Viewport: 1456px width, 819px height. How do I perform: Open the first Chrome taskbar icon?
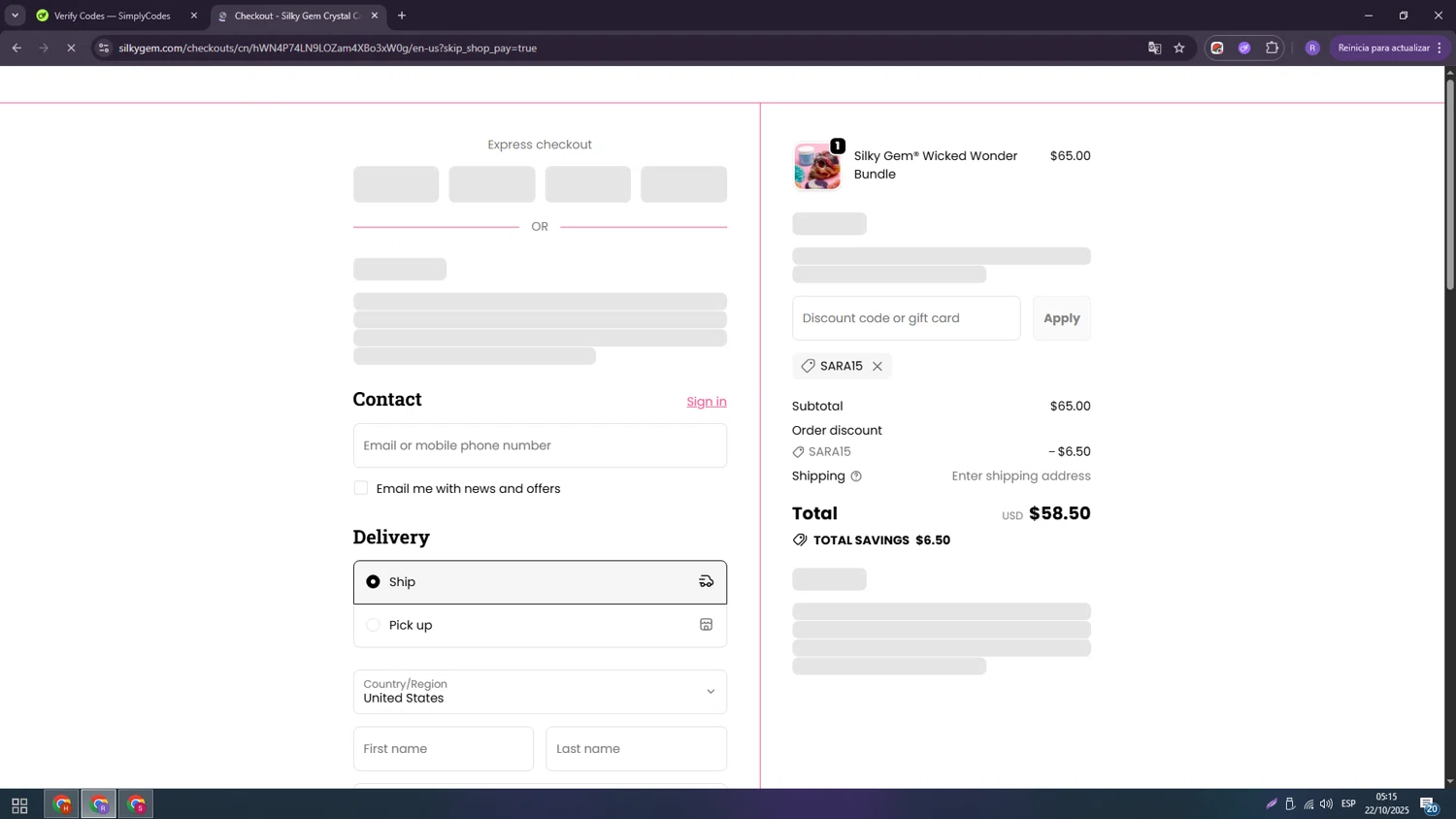click(x=62, y=804)
